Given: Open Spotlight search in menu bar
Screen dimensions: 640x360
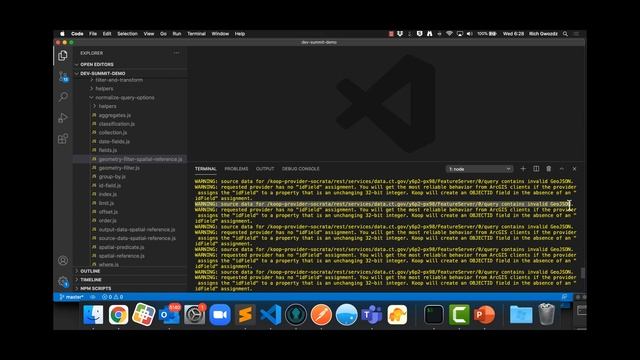Looking at the screenshot, I should 565,34.
